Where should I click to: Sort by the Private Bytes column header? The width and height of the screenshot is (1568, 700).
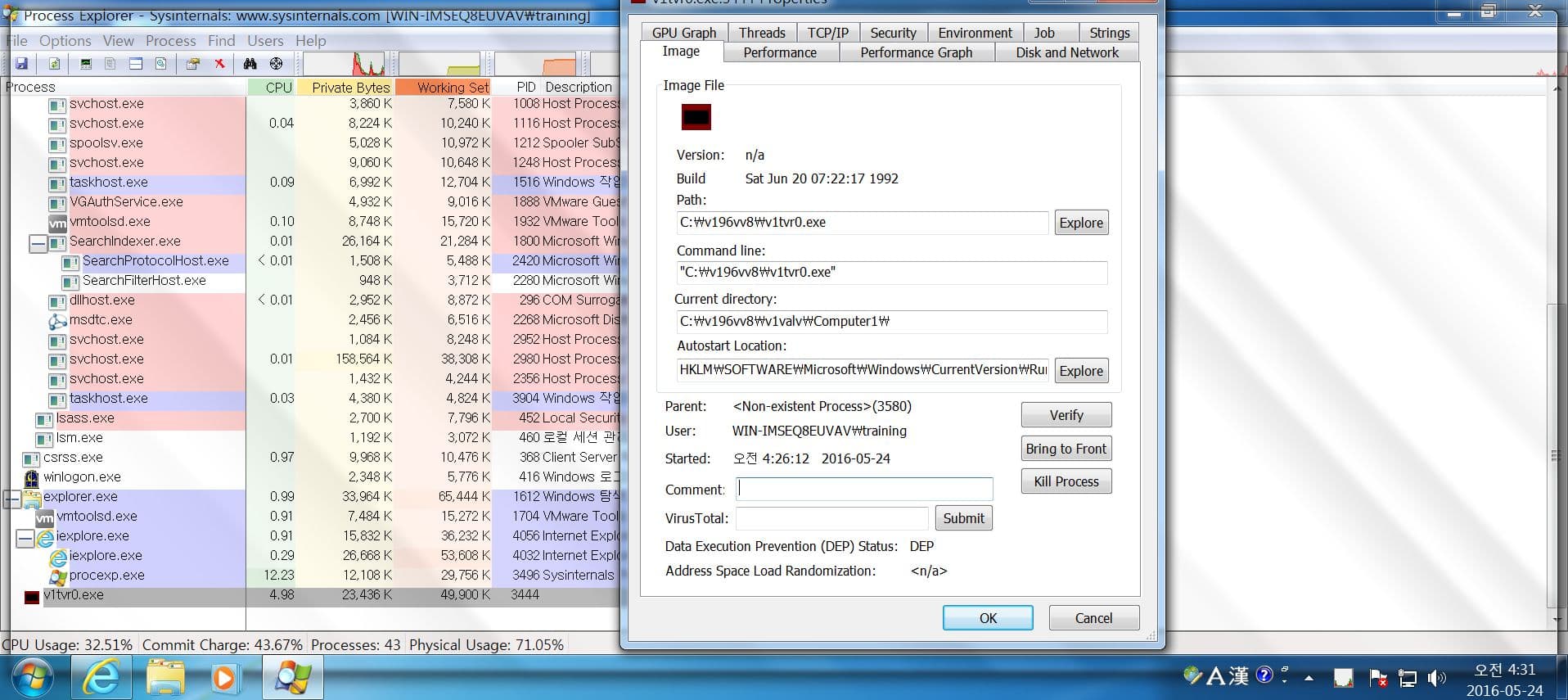click(x=345, y=87)
